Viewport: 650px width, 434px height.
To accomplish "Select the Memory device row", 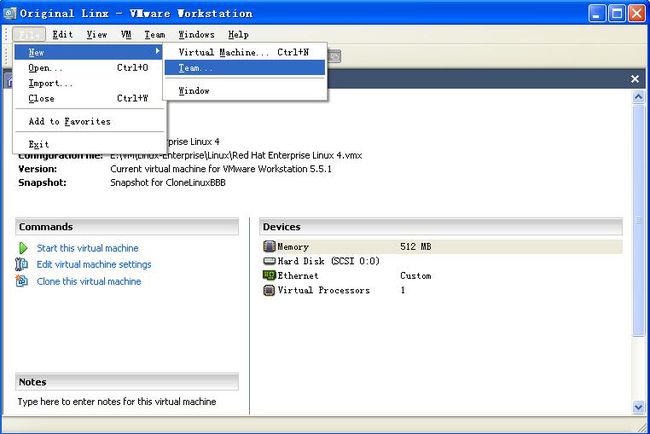I will (x=441, y=247).
